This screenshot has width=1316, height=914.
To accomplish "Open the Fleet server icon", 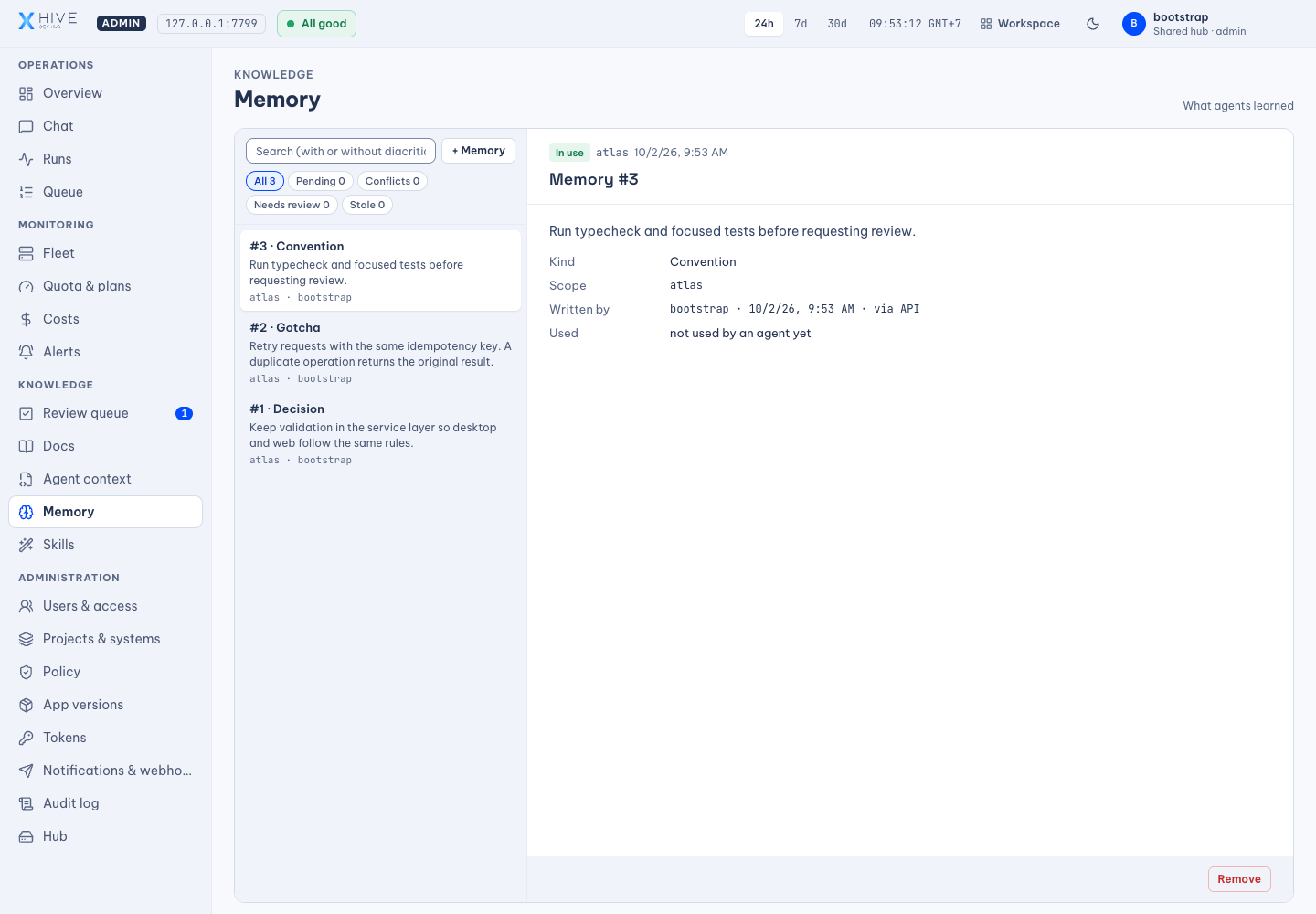I will coord(27,253).
